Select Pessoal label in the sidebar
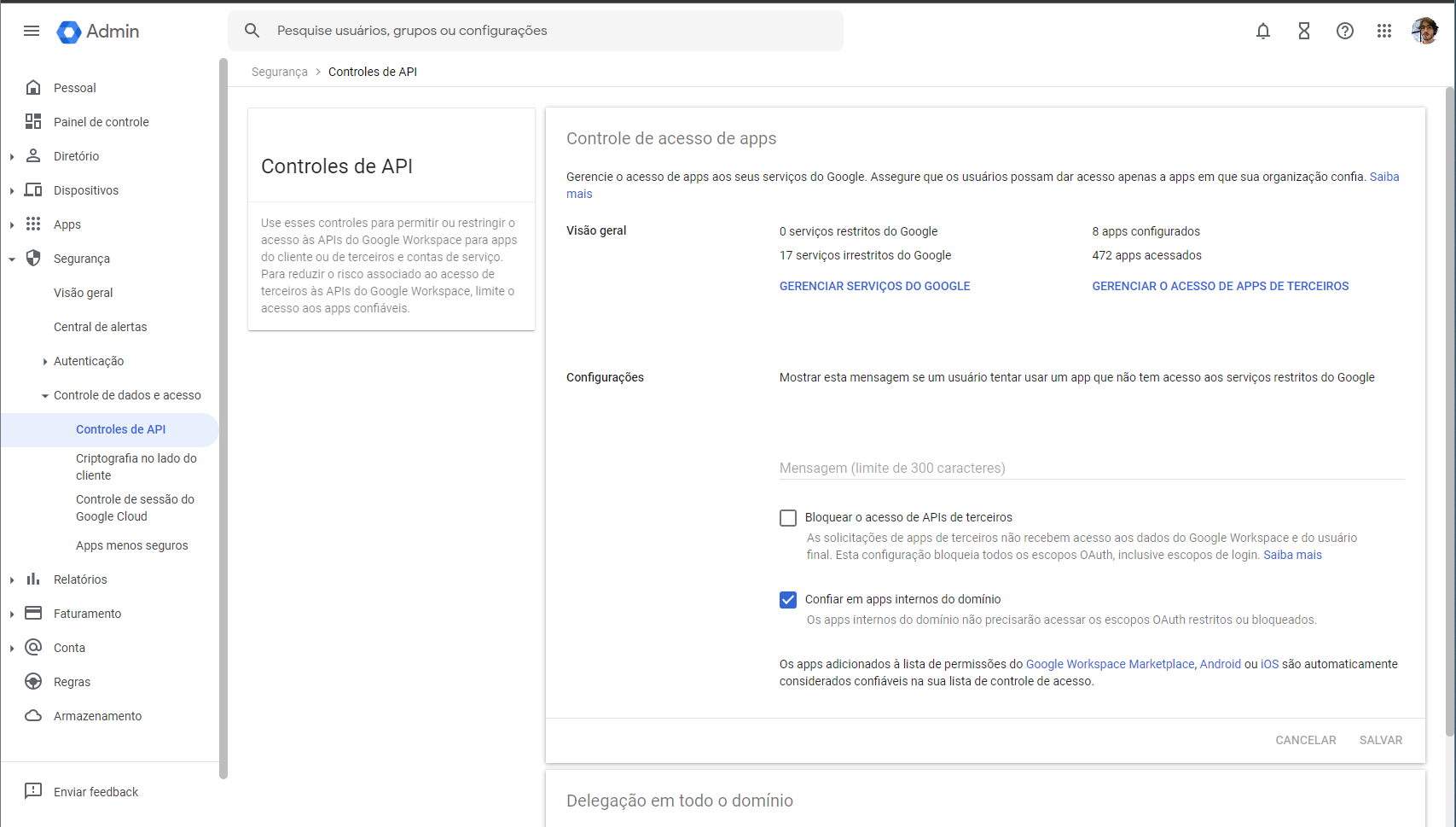 pyautogui.click(x=75, y=88)
